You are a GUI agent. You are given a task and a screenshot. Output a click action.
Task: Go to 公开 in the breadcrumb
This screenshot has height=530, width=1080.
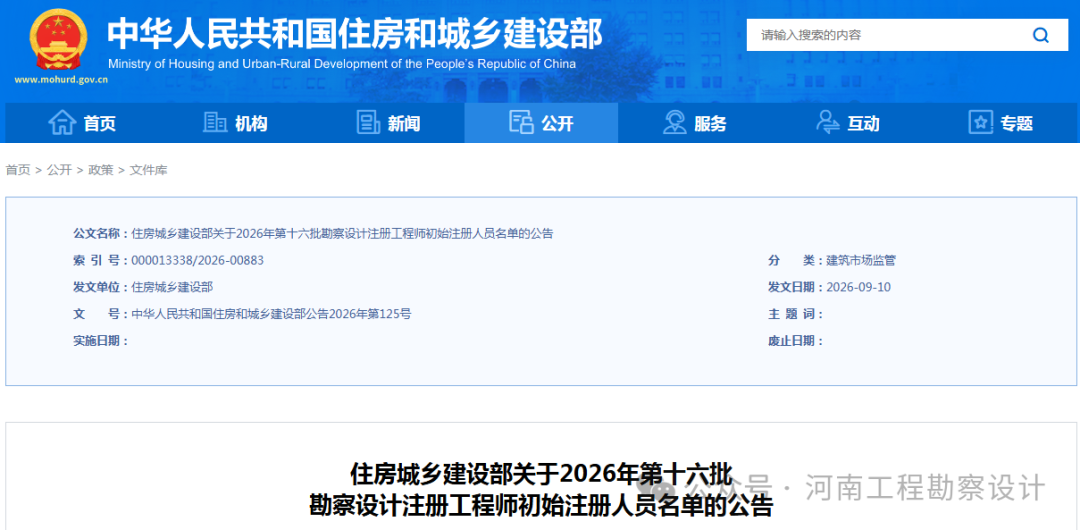click(x=59, y=170)
